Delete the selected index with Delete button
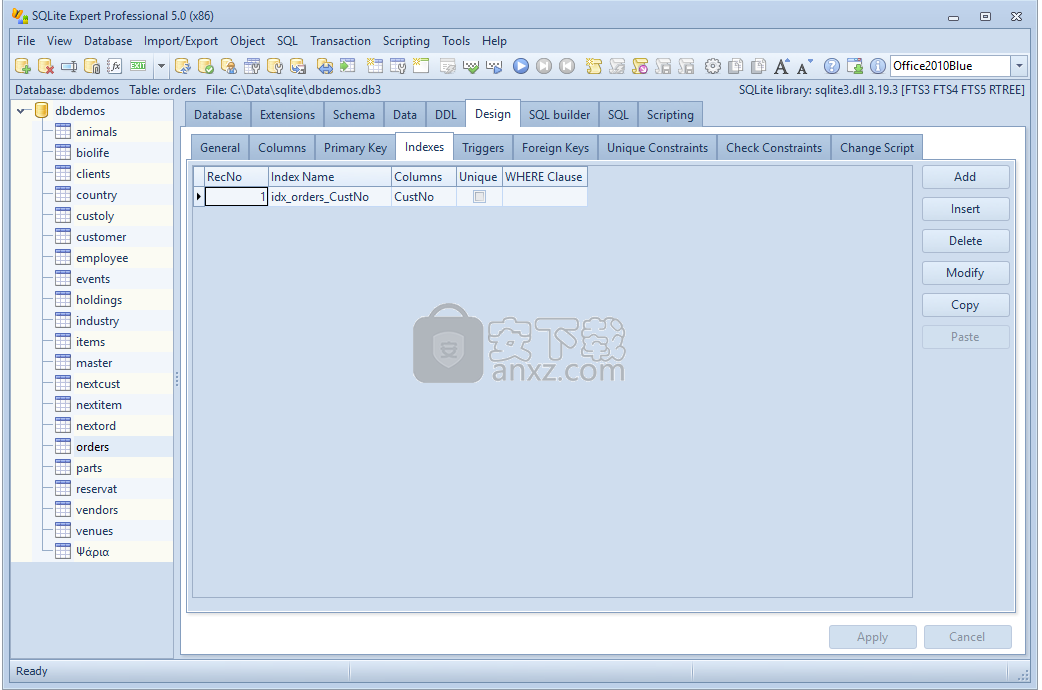1042x690 pixels. pos(966,241)
